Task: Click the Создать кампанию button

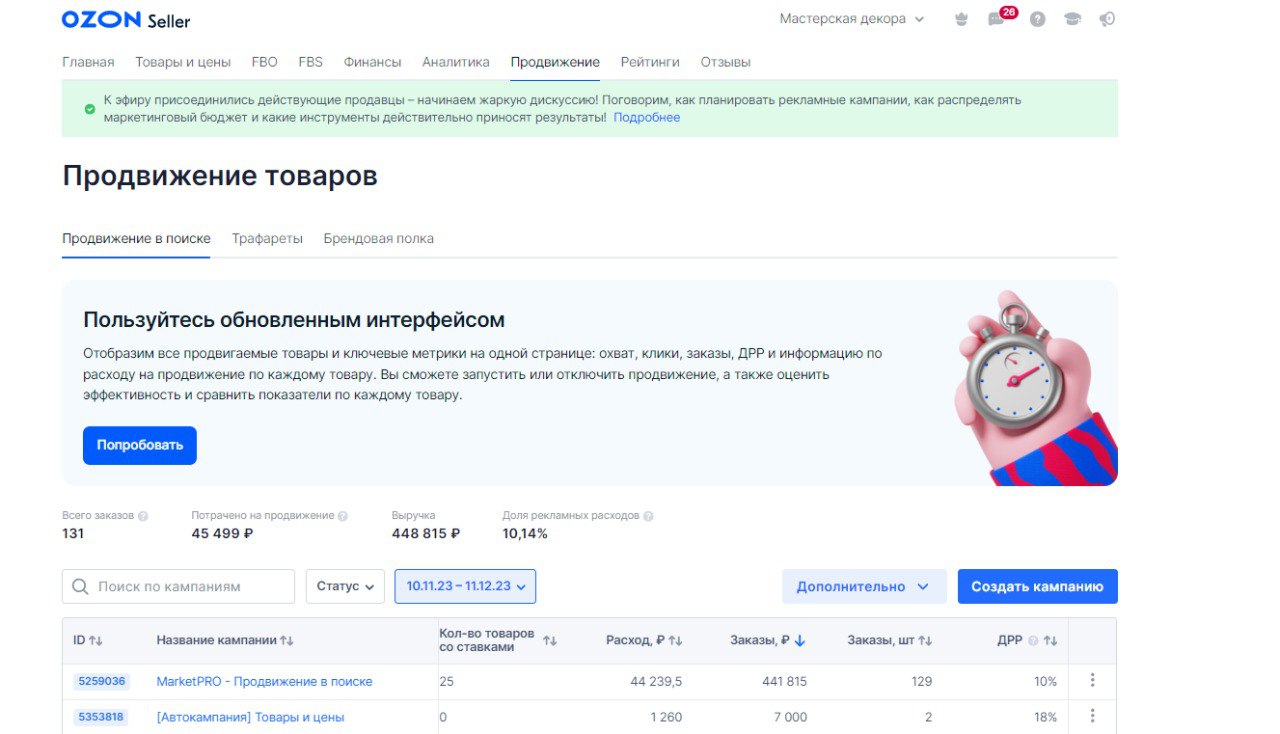Action: coord(1037,587)
